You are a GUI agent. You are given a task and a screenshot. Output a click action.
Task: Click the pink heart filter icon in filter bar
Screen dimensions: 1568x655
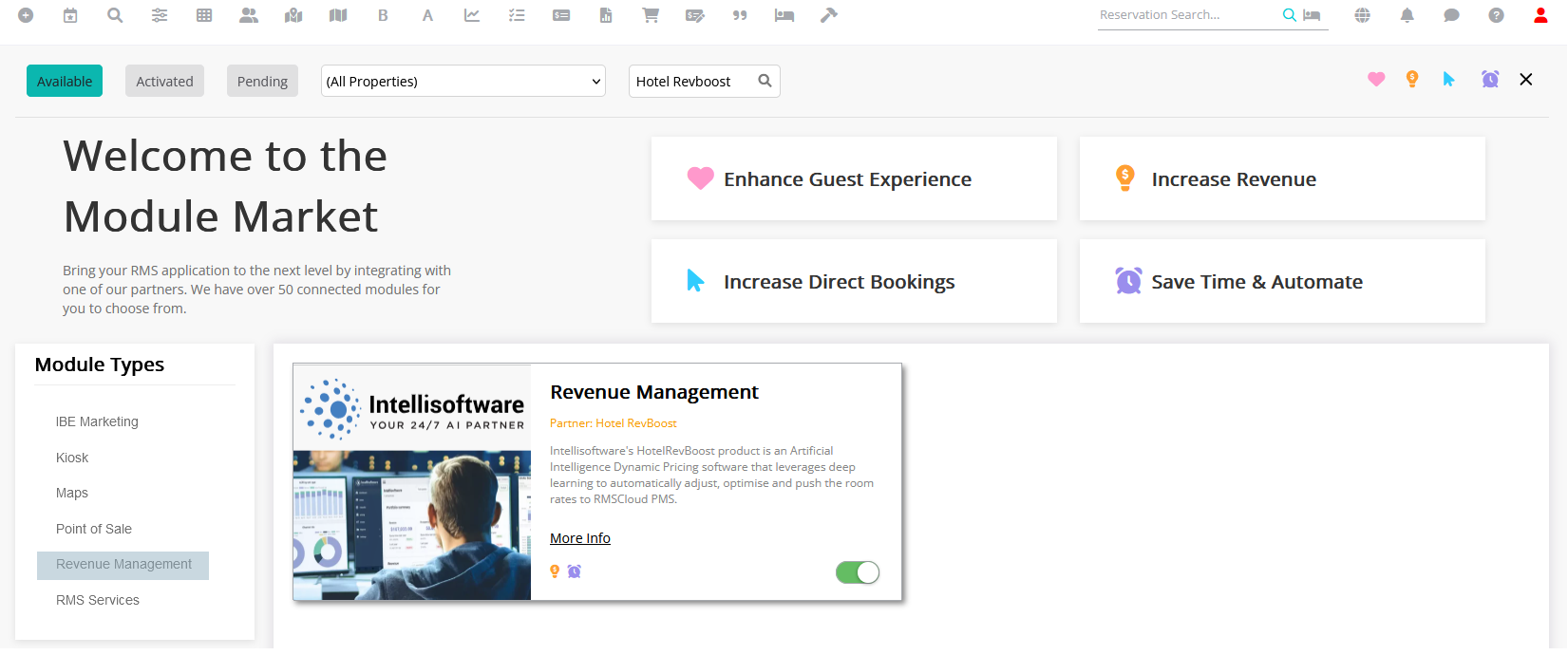1376,80
